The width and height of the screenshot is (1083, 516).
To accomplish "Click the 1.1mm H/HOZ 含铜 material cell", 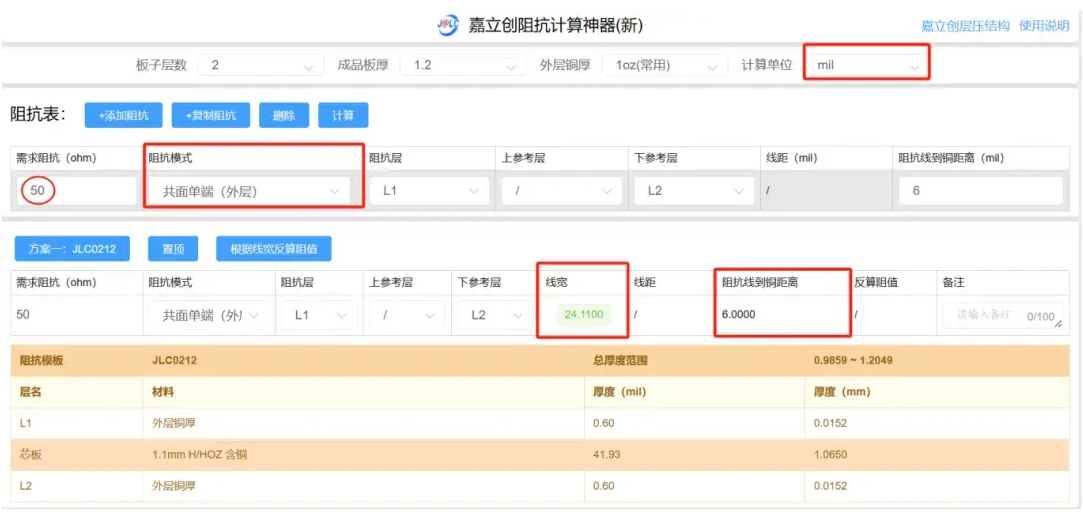I will click(x=200, y=455).
